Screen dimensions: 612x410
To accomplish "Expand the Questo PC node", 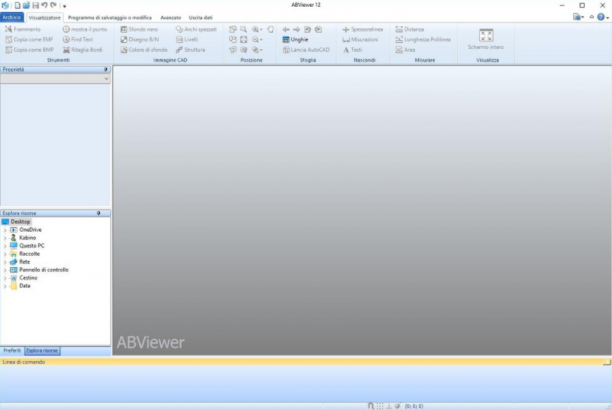I will (x=5, y=246).
